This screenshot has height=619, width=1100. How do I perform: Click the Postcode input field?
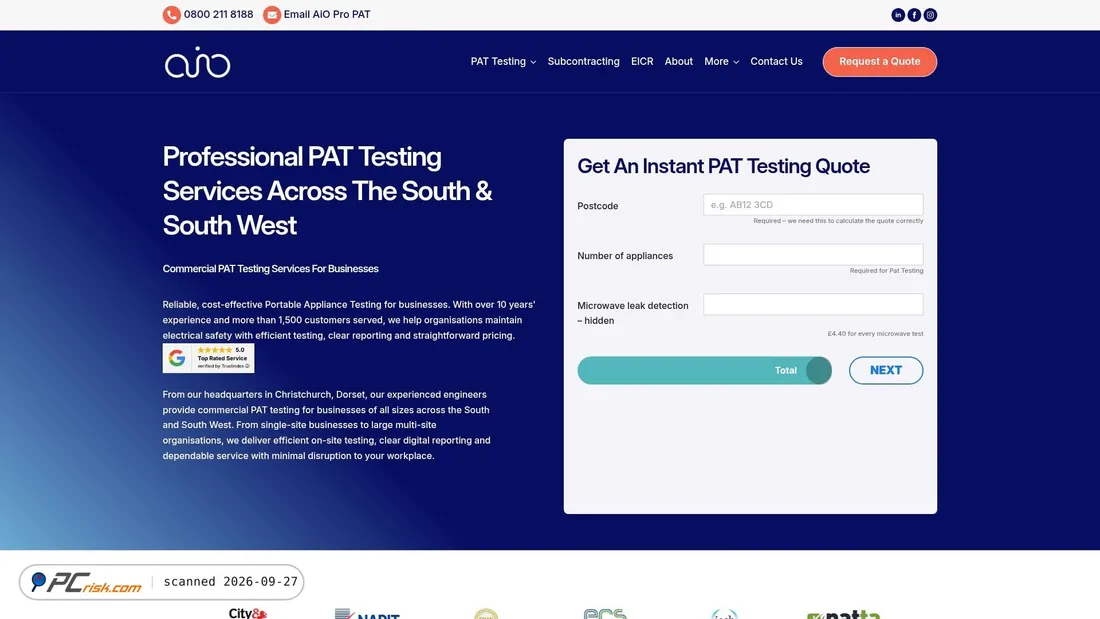click(813, 205)
